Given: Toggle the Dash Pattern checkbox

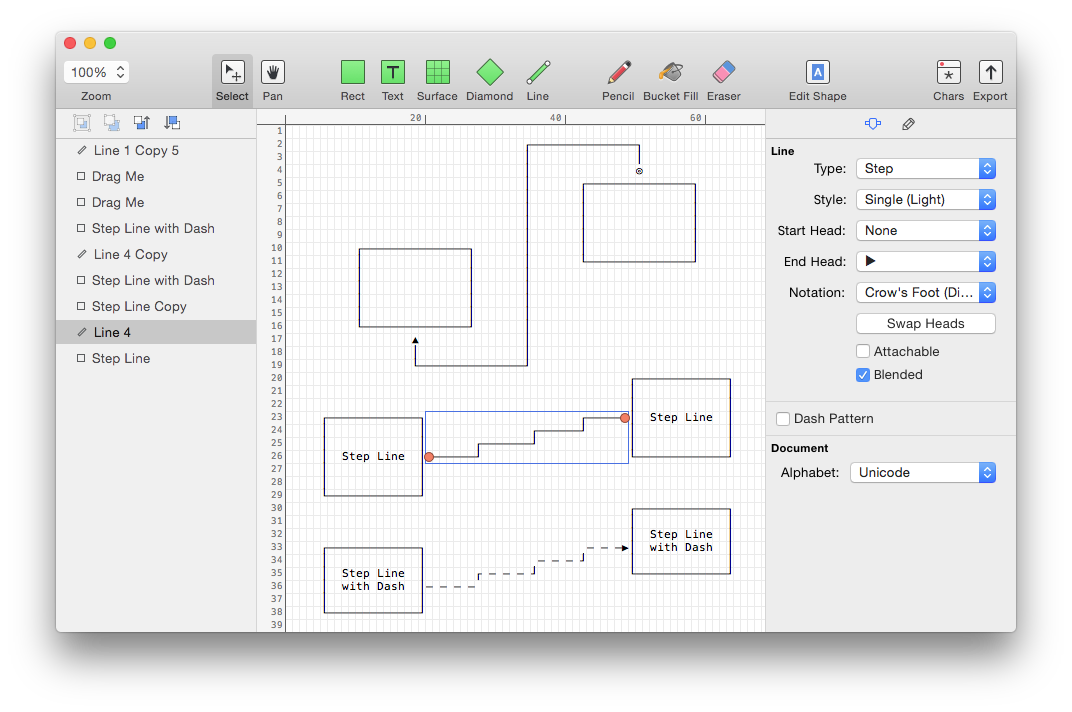Looking at the screenshot, I should point(784,419).
